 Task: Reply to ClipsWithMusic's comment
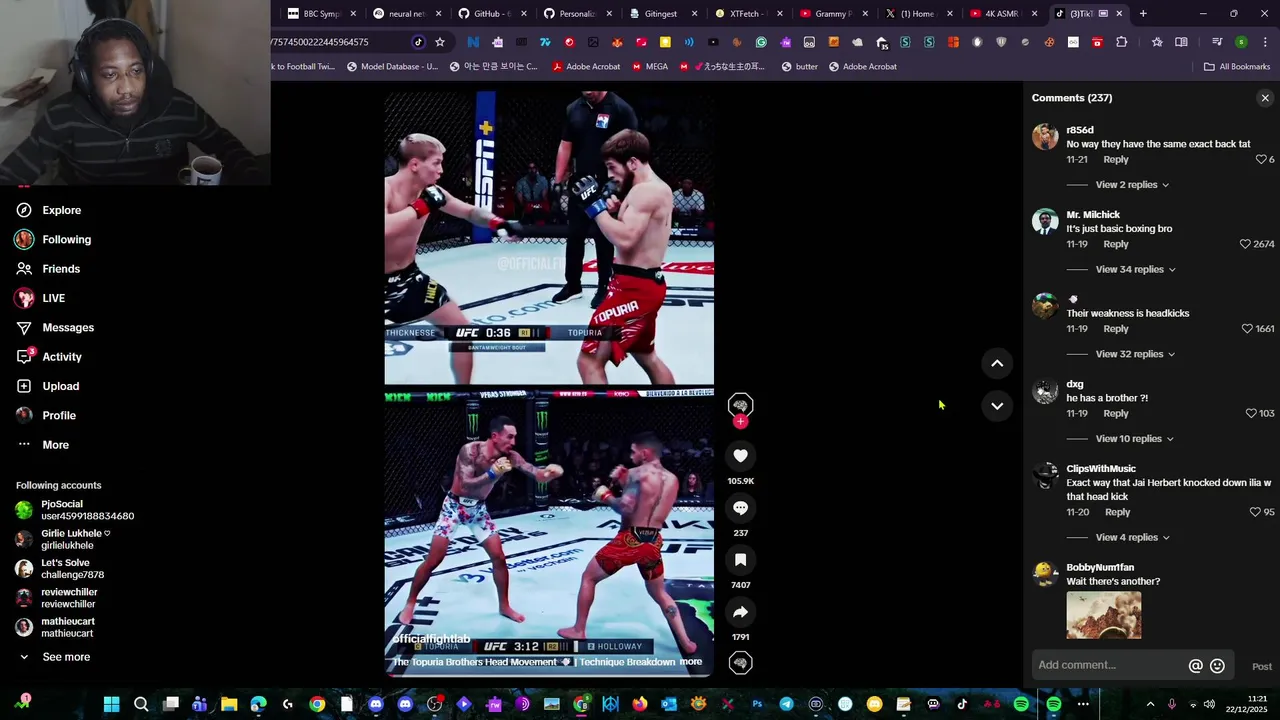click(x=1117, y=512)
